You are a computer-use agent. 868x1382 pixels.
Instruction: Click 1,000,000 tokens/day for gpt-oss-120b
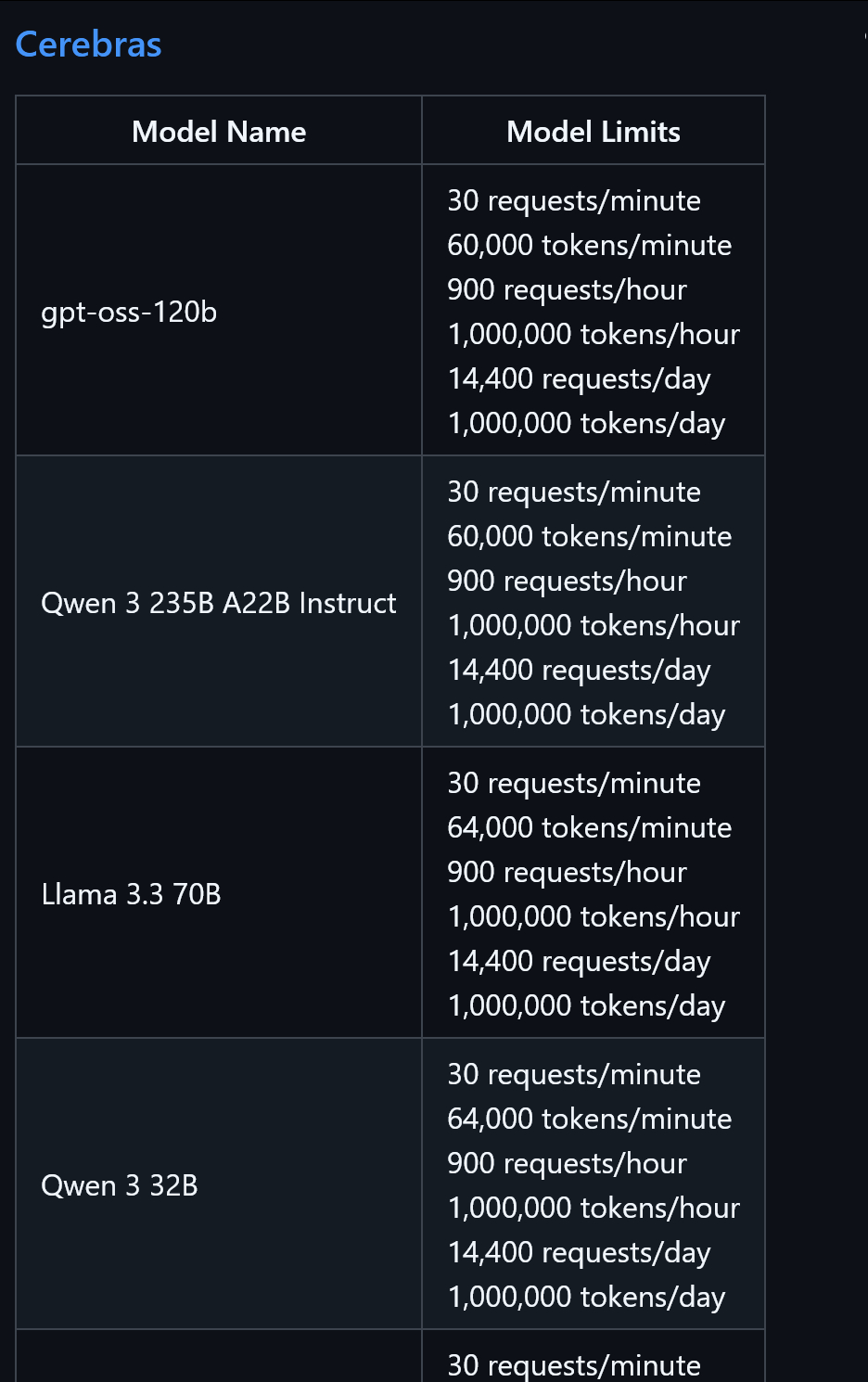click(x=586, y=423)
